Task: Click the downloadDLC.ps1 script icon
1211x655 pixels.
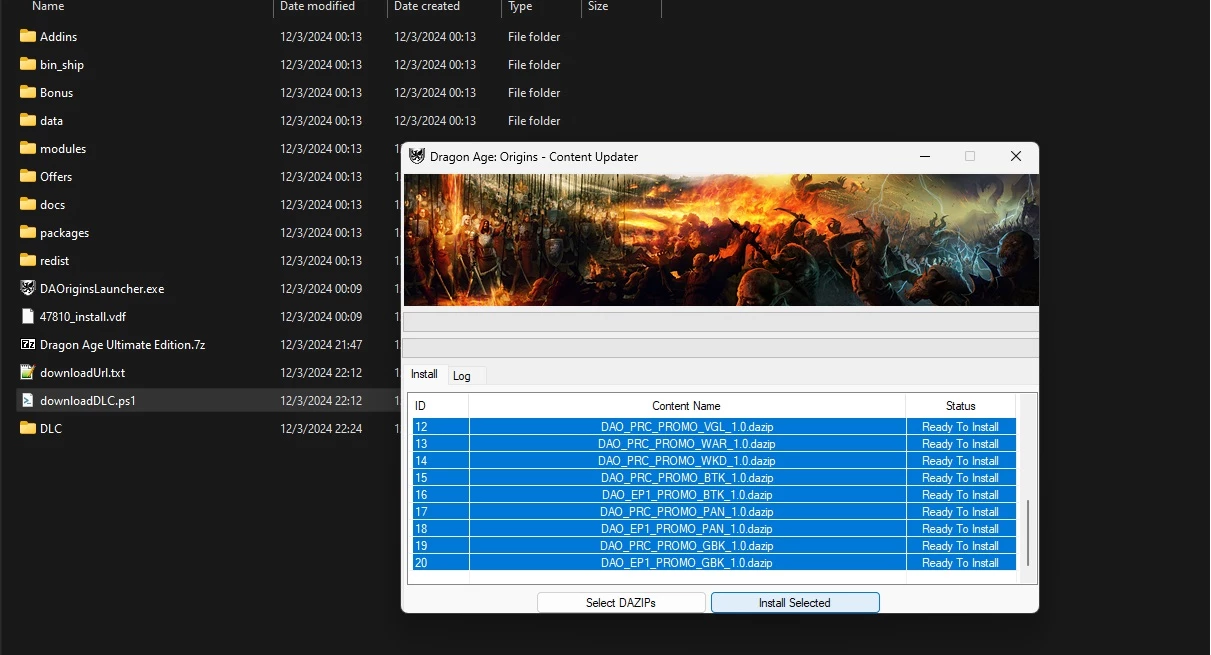Action: 28,400
